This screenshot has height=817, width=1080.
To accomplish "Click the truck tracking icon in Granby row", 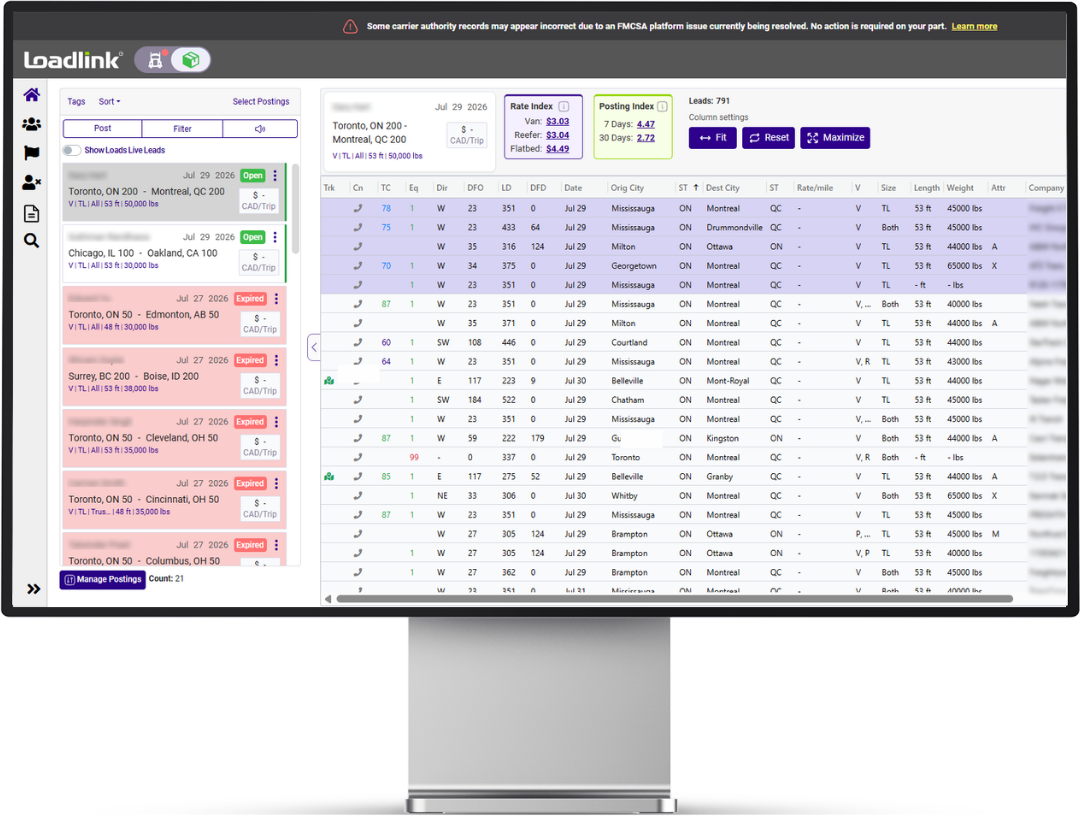I will 329,476.
